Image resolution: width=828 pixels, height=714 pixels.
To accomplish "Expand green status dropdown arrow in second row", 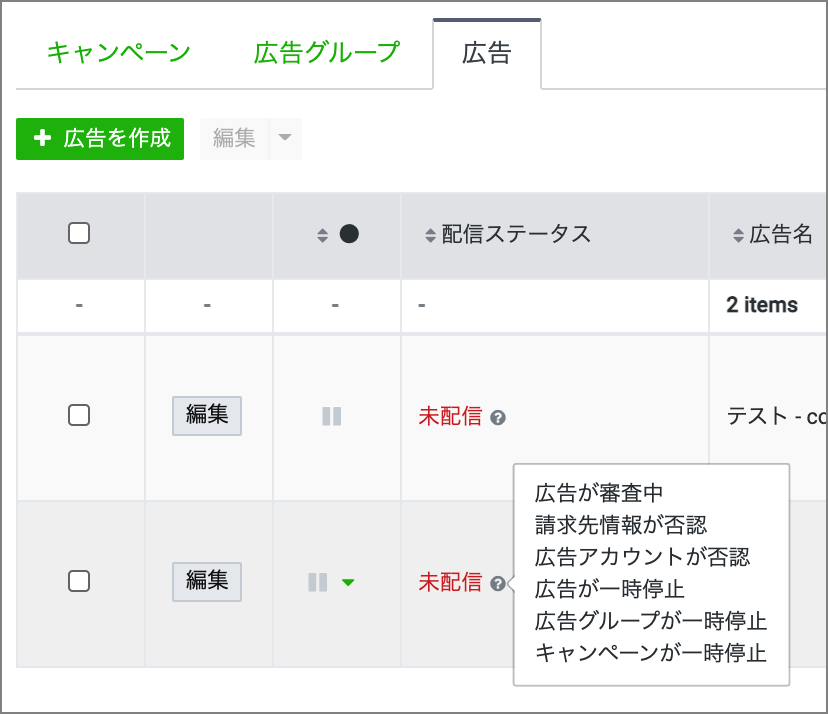I will 347,582.
